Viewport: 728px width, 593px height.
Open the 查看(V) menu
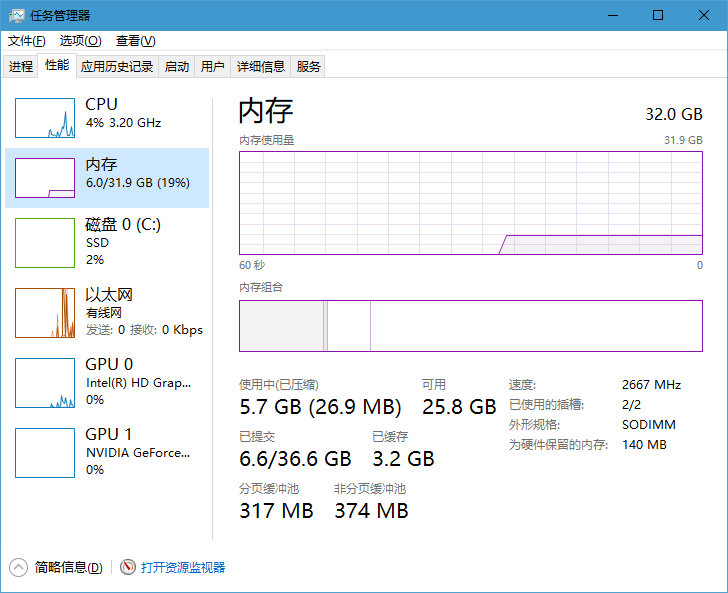point(136,41)
